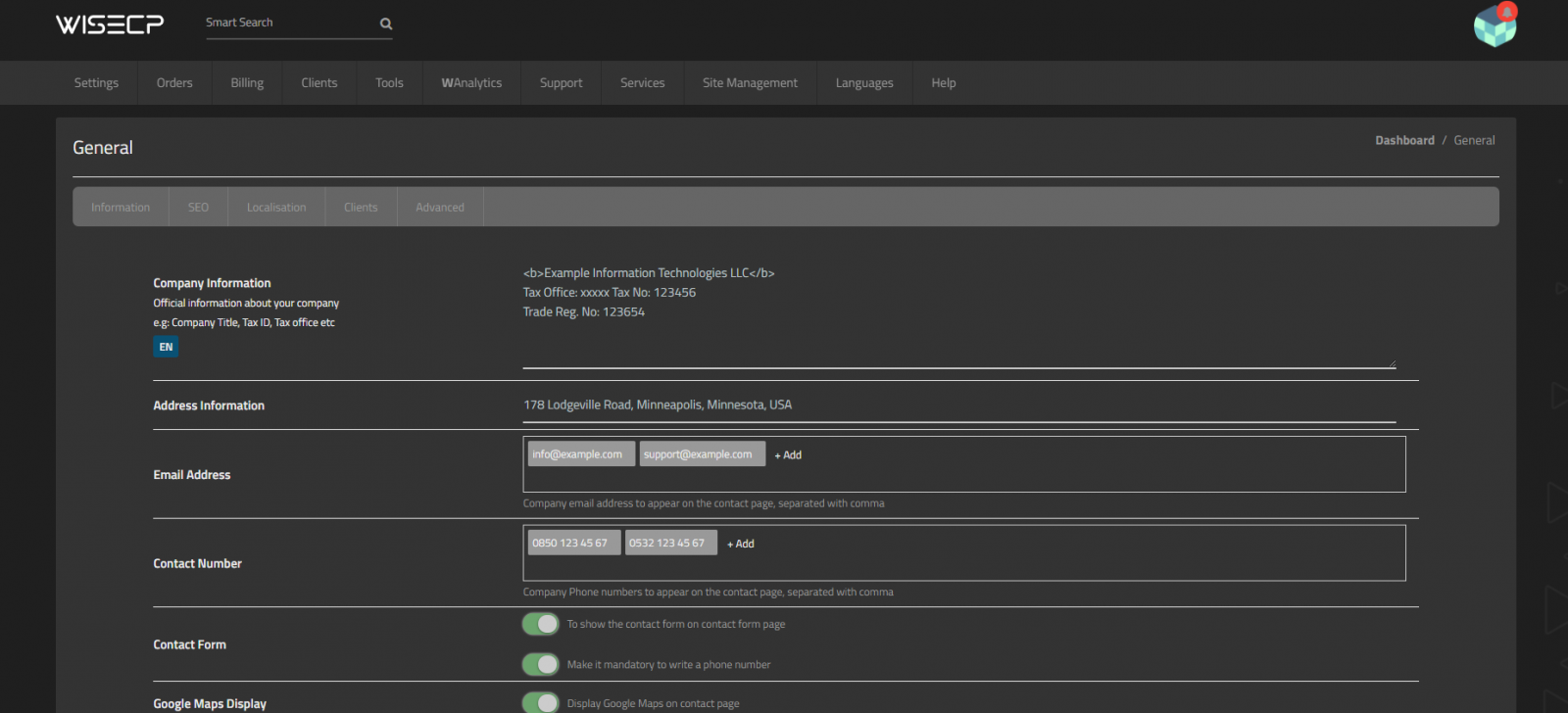The height and width of the screenshot is (713, 1568).
Task: Click the General breadcrumb item
Action: tap(1474, 141)
